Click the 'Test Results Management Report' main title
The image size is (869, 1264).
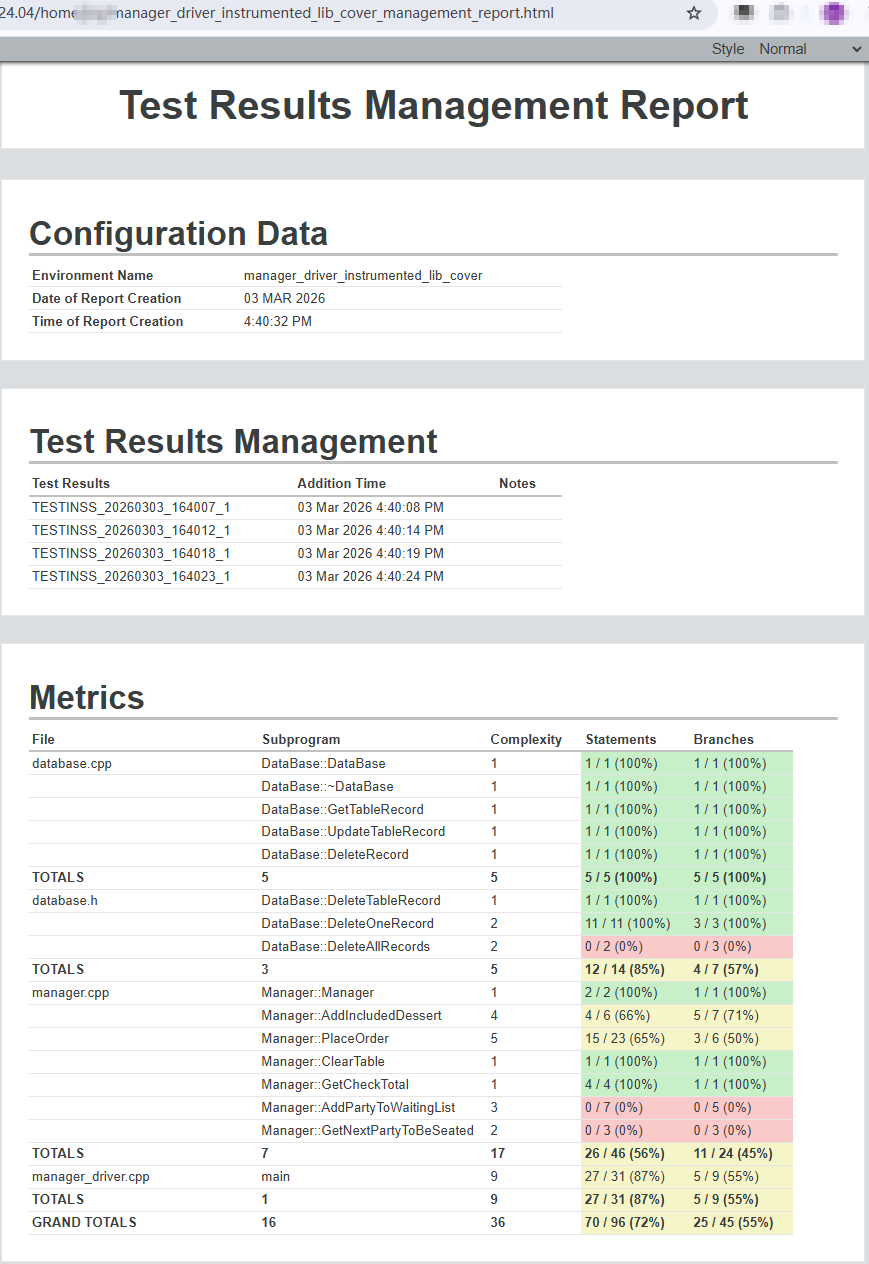pyautogui.click(x=434, y=105)
